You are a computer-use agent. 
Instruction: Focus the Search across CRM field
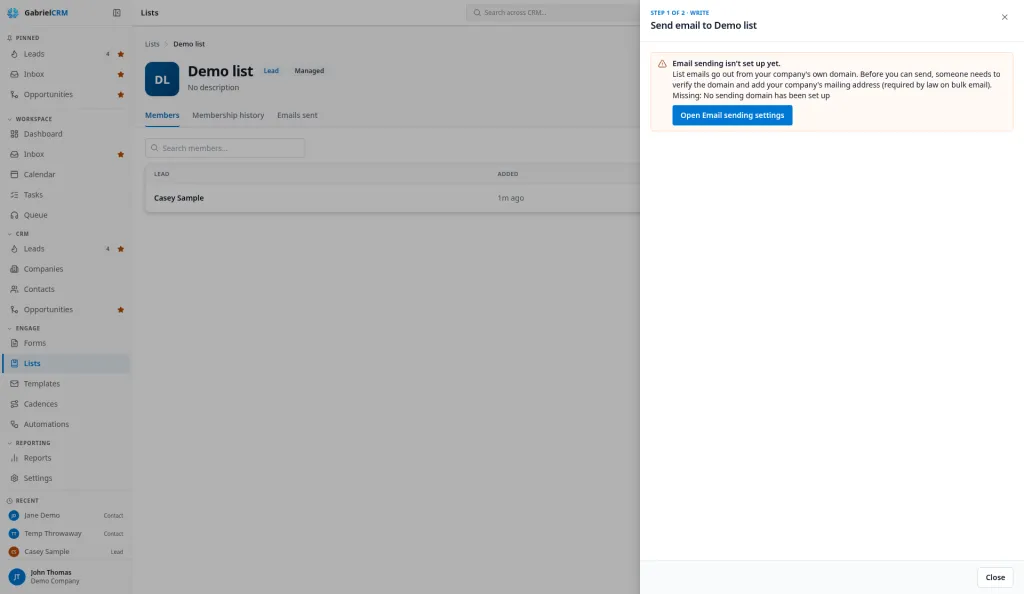(553, 12)
